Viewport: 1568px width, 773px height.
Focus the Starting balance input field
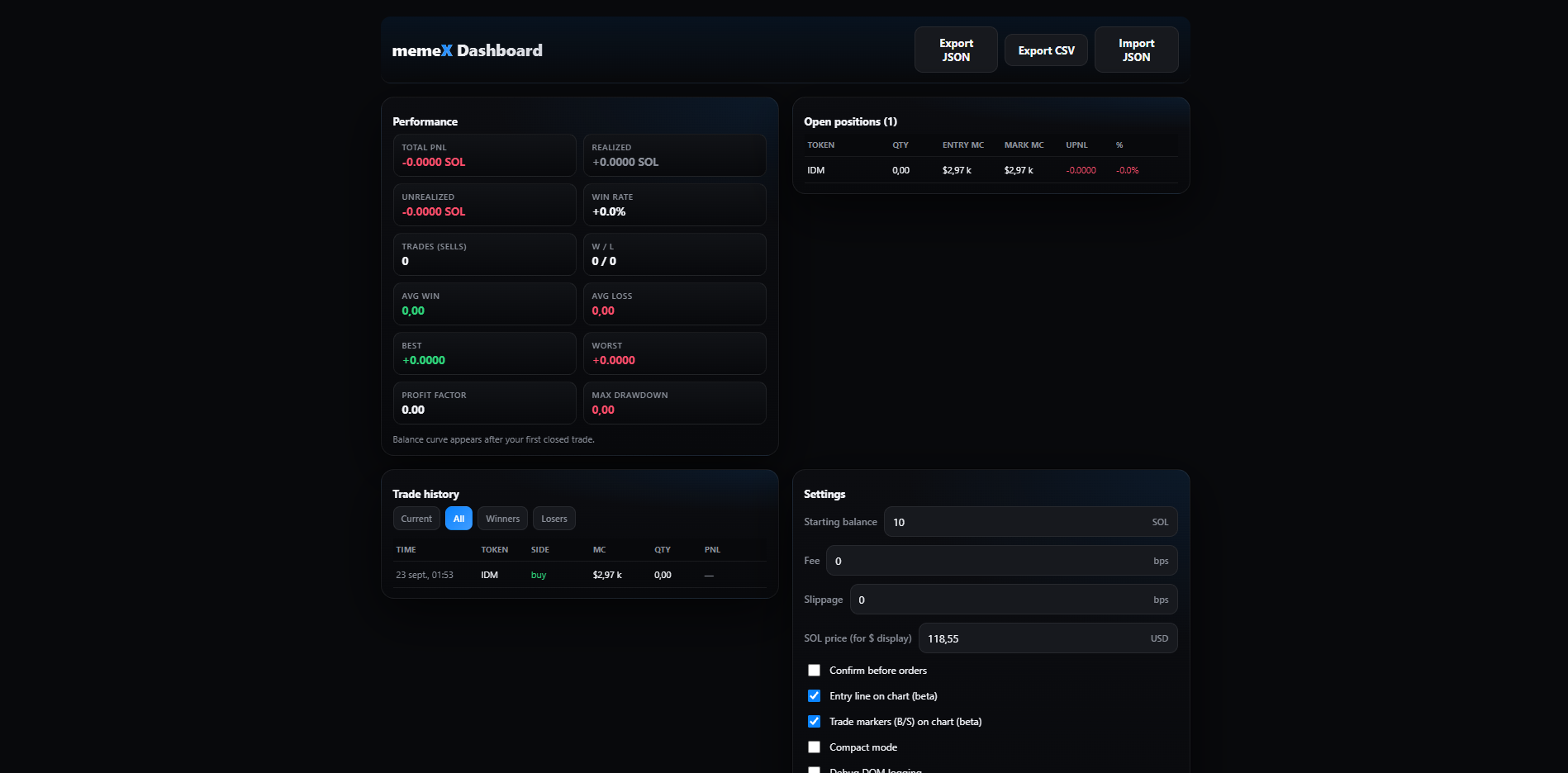[x=1030, y=522]
